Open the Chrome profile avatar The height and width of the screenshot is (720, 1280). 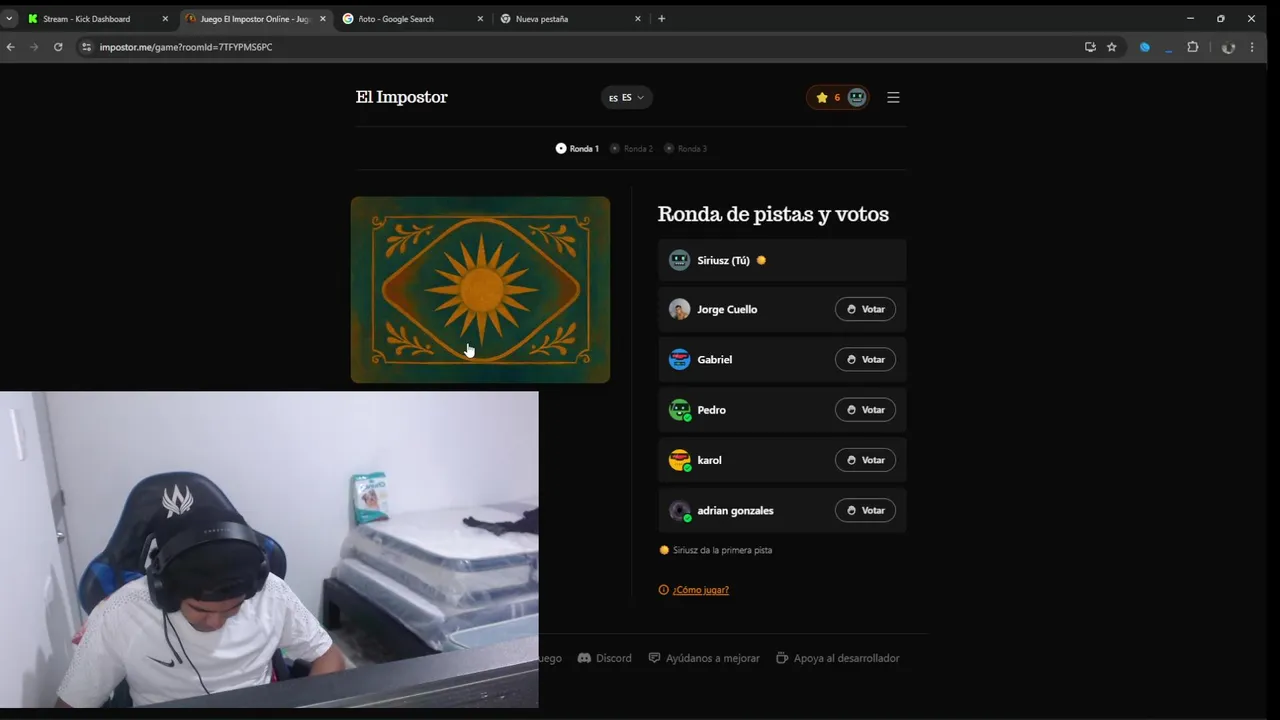(1228, 47)
